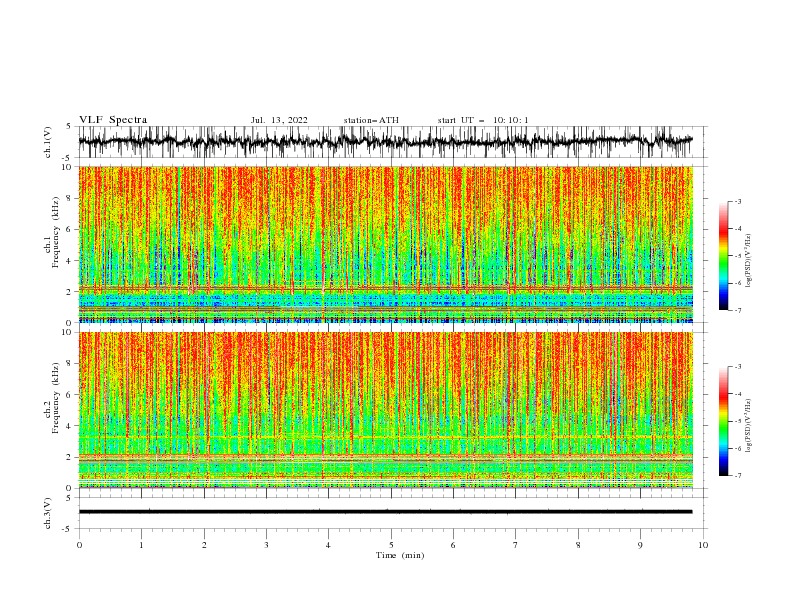Viewport: 792px width, 612px height.
Task: Click ch.1 frequency tick label "8"
Action: point(69,198)
